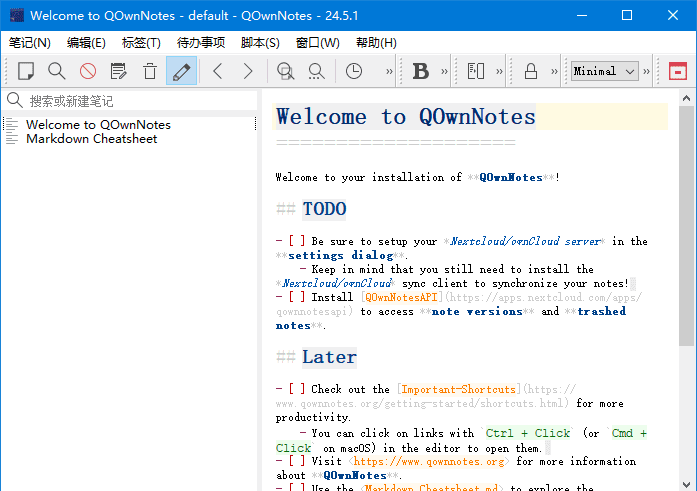Screen dimensions: 697x491
Task: Open the 待办事项 menu
Action: [x=201, y=43]
